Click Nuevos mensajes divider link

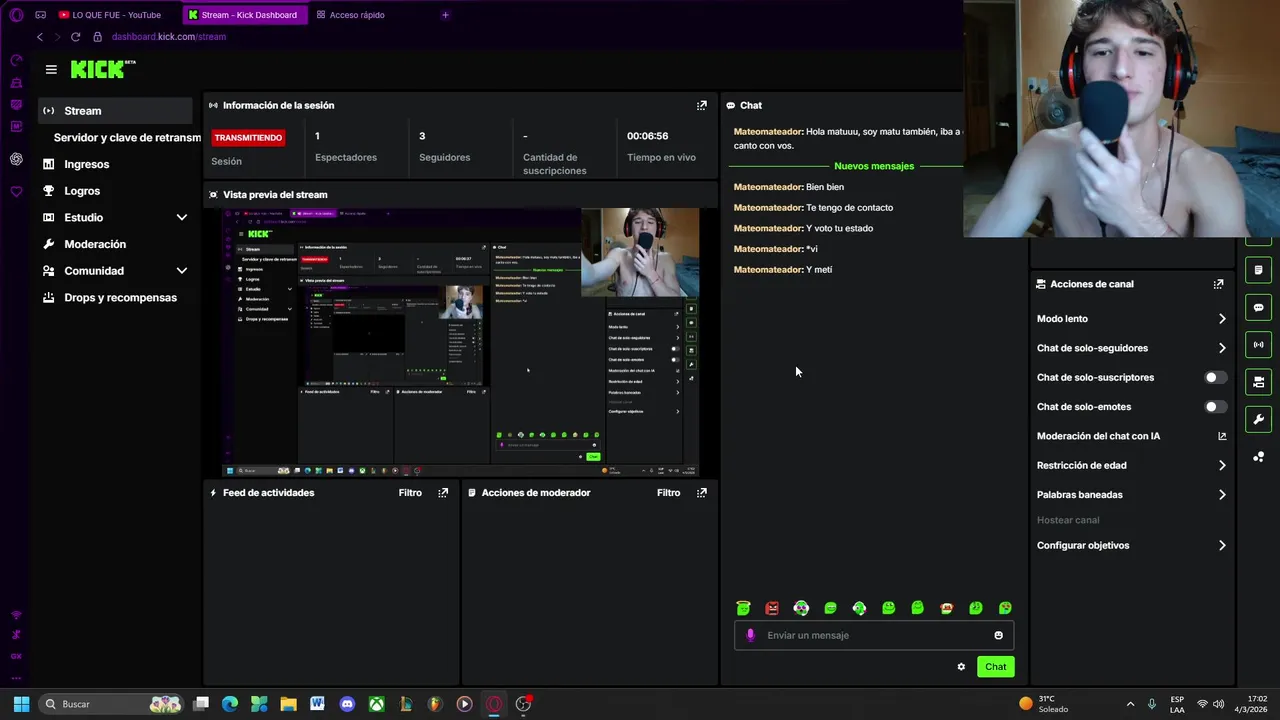point(874,166)
